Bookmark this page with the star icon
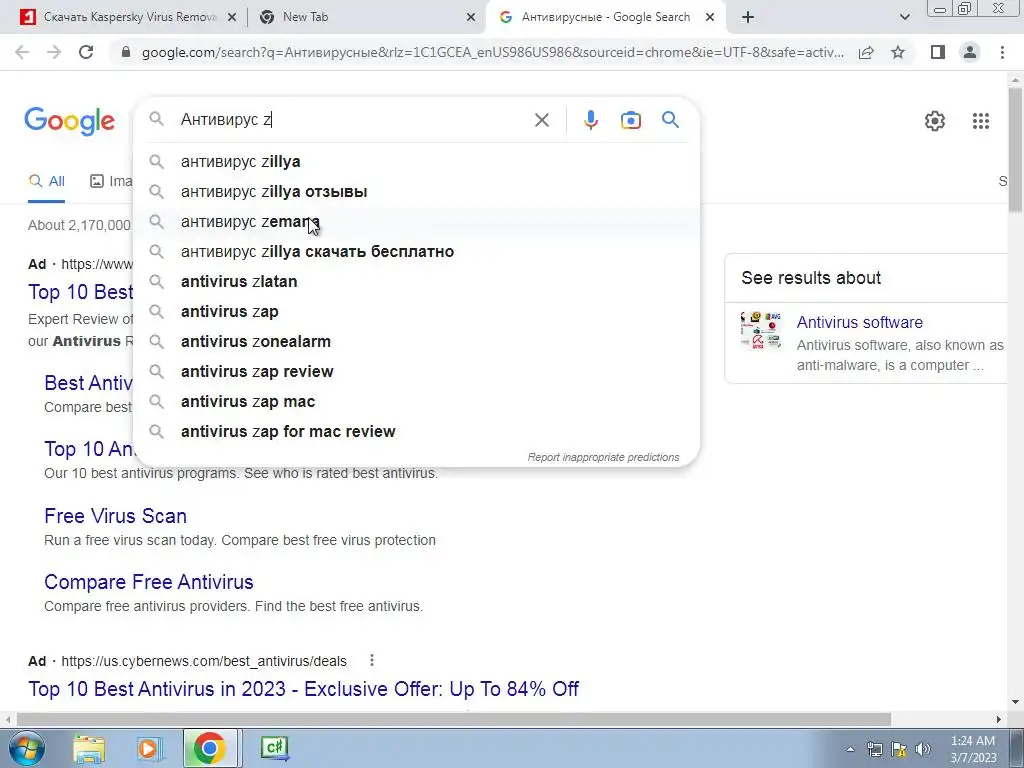This screenshot has height=768, width=1024. pos(898,52)
